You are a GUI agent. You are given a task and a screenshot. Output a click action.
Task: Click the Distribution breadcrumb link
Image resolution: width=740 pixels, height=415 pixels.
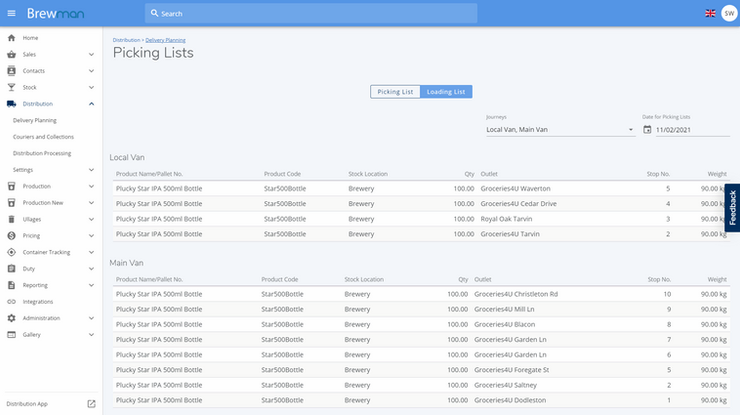click(x=126, y=40)
